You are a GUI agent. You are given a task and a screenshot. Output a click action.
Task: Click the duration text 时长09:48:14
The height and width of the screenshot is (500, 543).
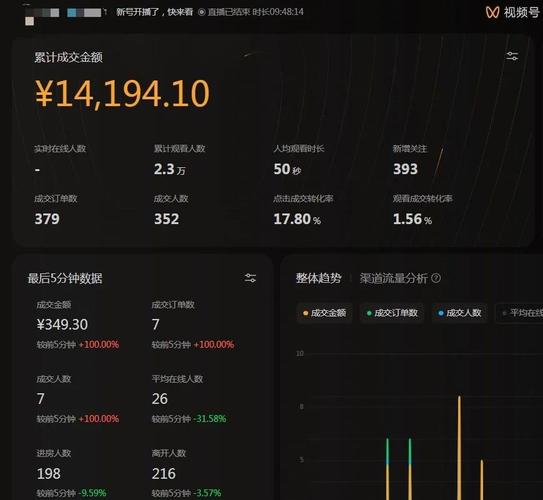[278, 12]
